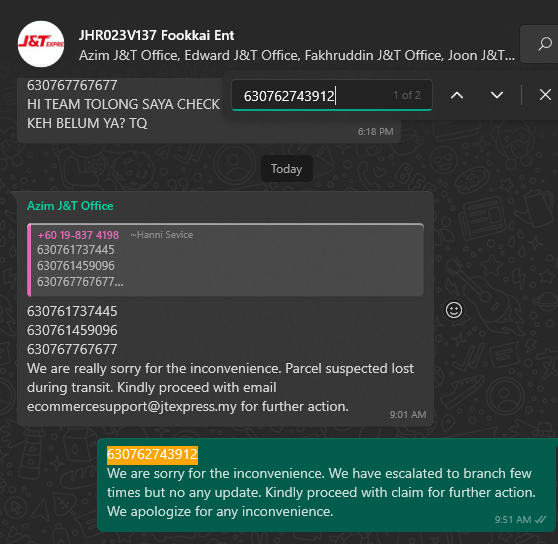Viewport: 558px width, 544px height.
Task: Click tracking number 630761459096 in Azim's message
Action: point(72,330)
